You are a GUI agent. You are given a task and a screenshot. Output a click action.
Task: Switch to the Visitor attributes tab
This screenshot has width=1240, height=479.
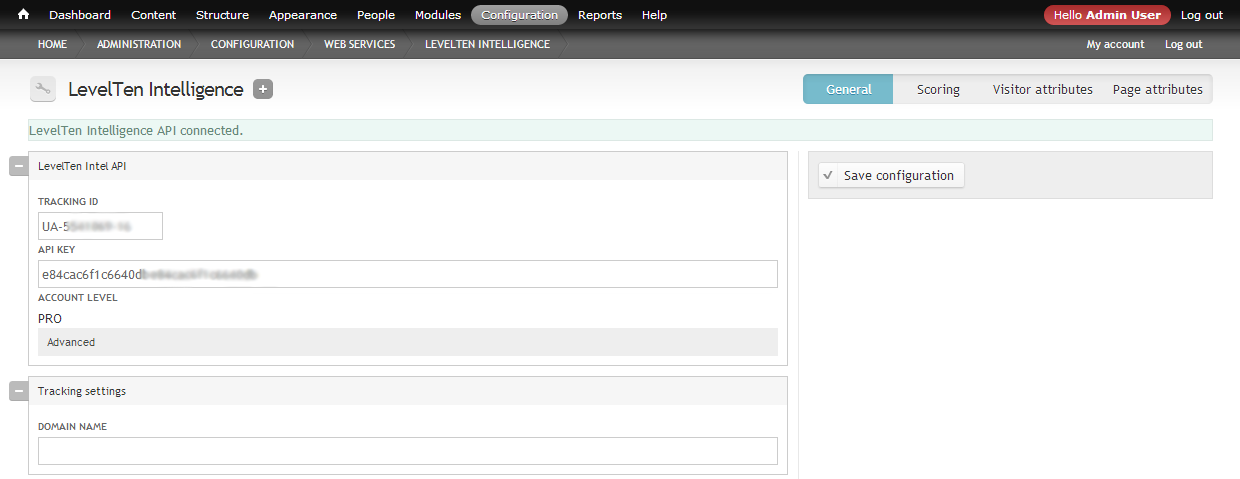(1042, 89)
